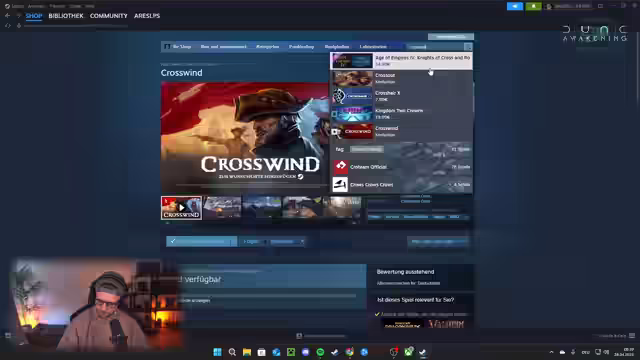Click the search dropdown vertical scrollbar
The width and height of the screenshot is (640, 360).
(x=473, y=98)
